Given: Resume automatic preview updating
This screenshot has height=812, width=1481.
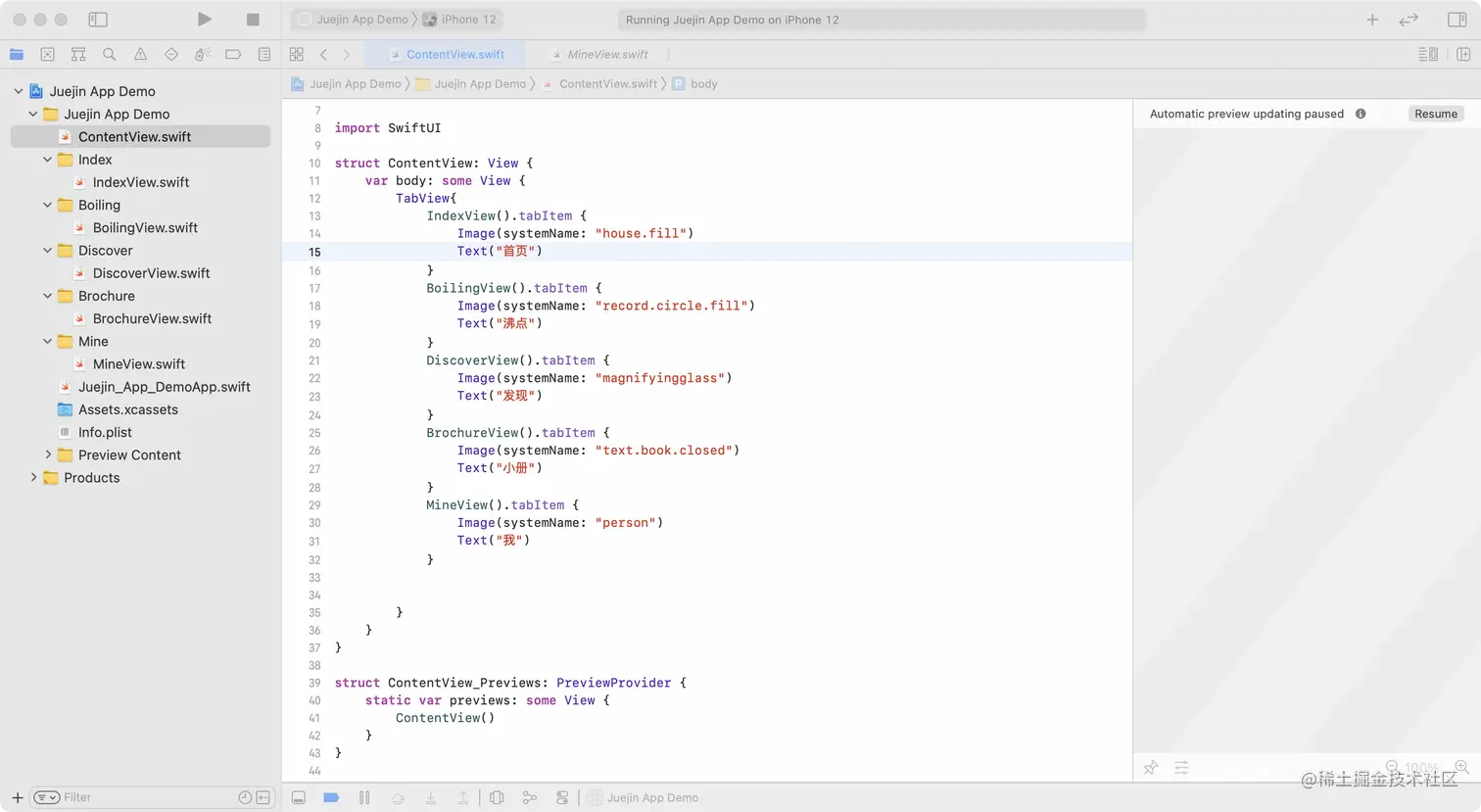Looking at the screenshot, I should (x=1436, y=114).
